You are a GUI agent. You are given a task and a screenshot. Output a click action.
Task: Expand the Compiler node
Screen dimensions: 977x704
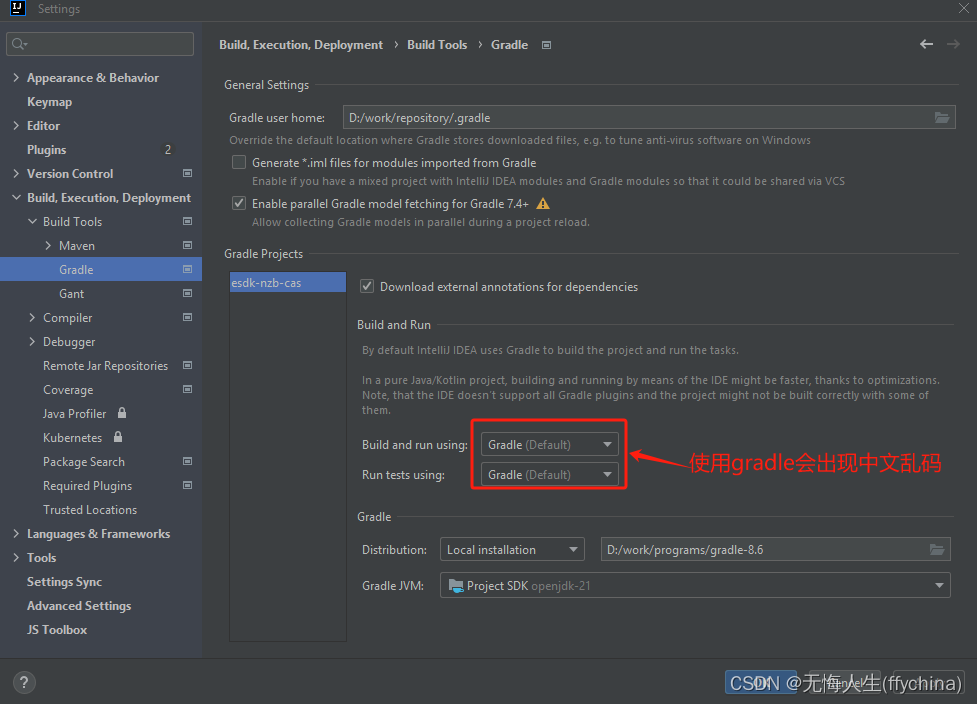[32, 317]
